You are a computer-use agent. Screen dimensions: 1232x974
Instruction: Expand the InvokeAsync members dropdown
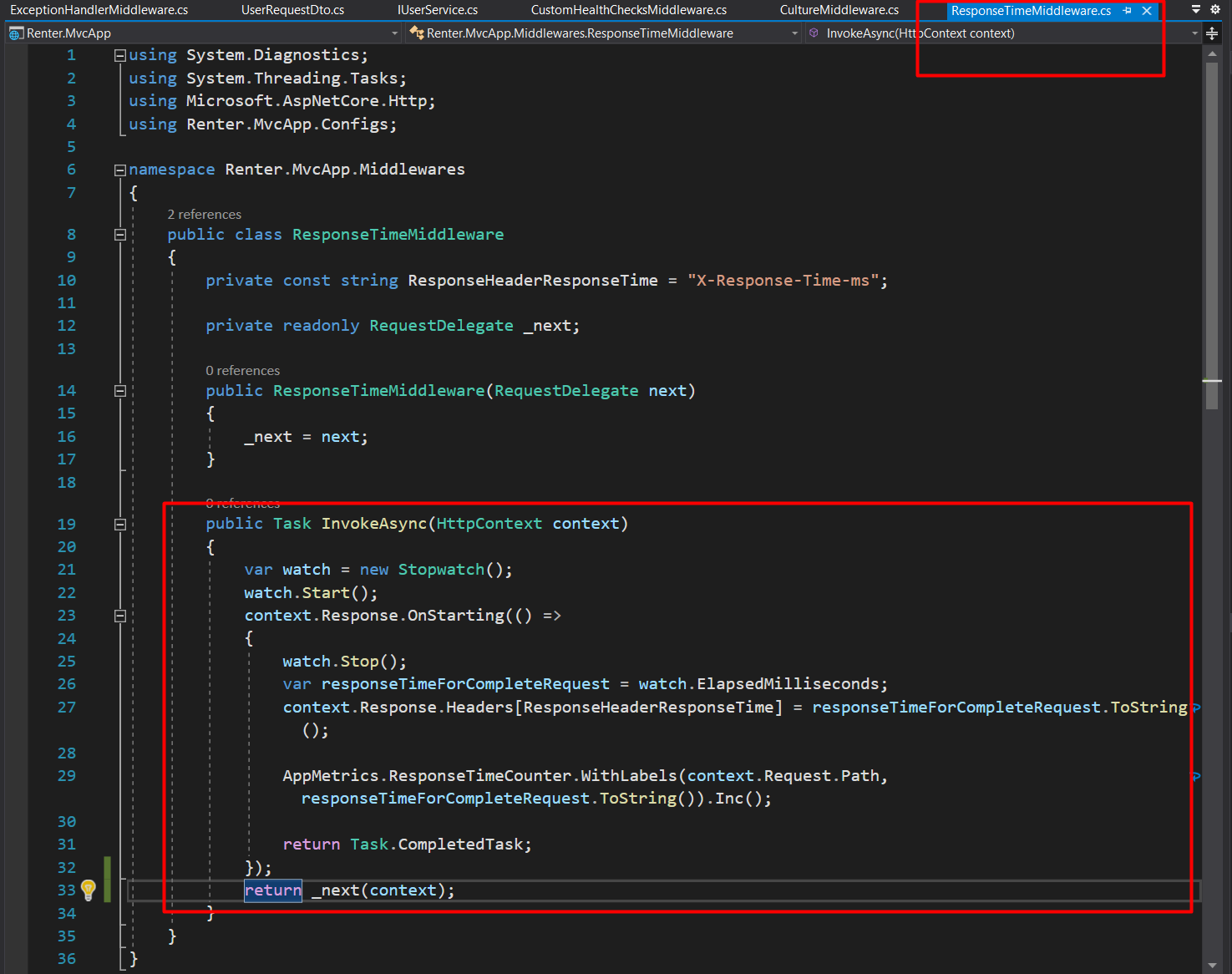[1194, 33]
